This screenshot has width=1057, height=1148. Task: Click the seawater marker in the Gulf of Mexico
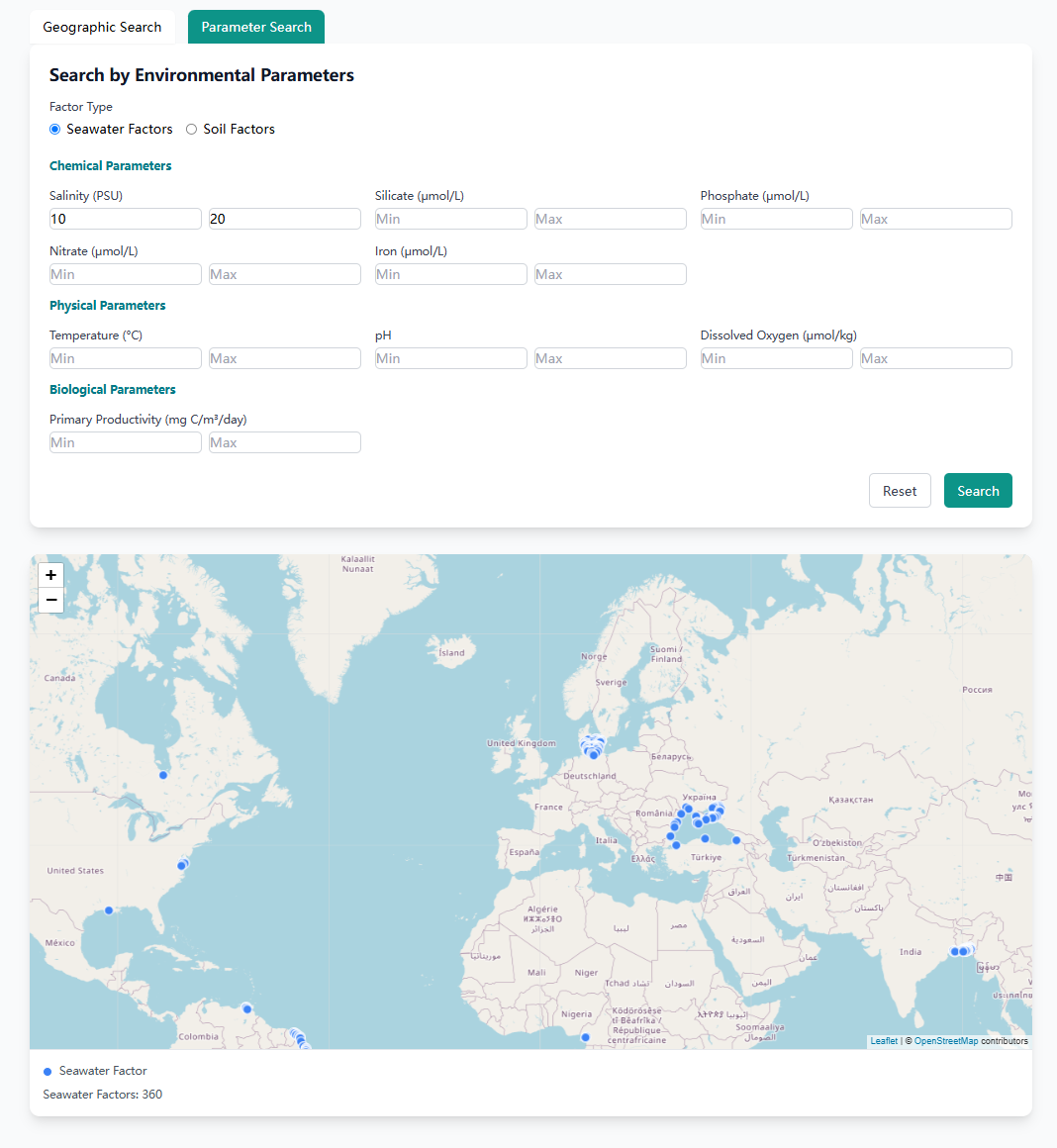coord(109,910)
